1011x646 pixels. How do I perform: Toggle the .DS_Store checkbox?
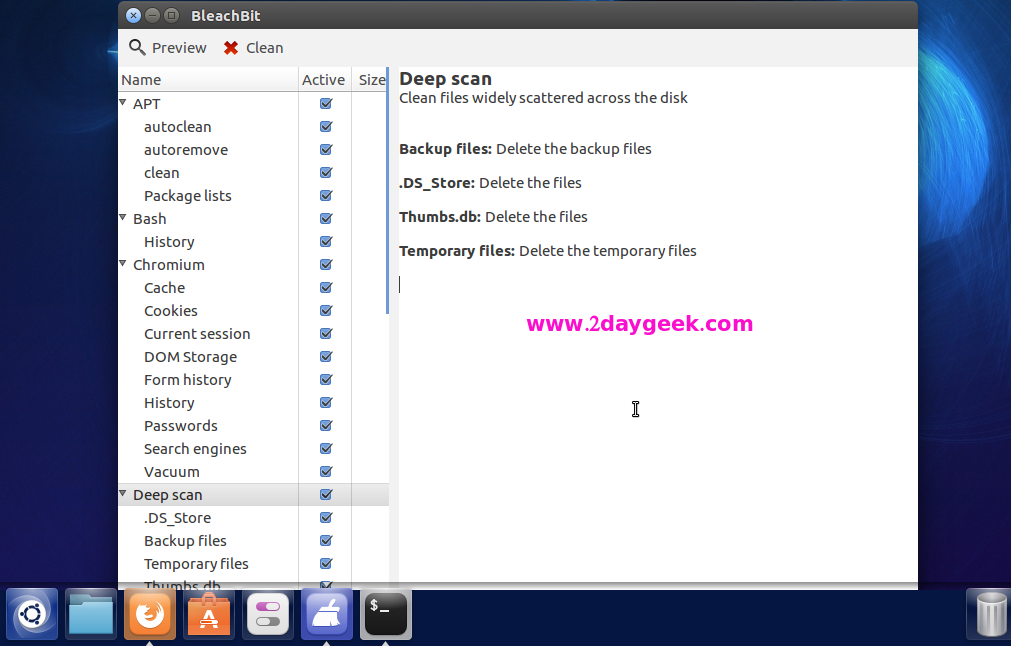coord(326,518)
